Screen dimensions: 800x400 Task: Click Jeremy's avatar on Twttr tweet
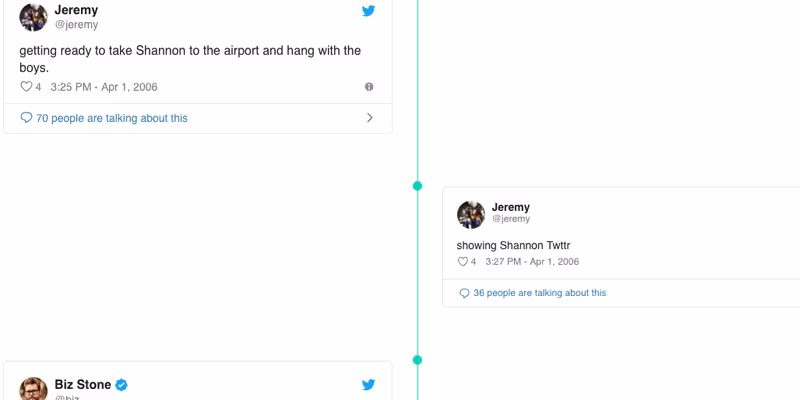471,214
